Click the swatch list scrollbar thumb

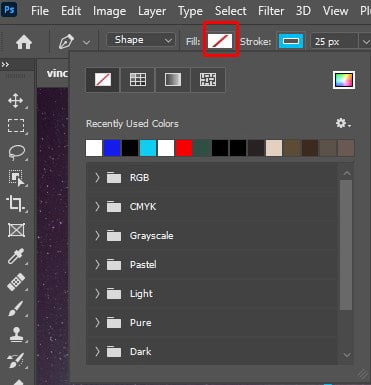click(x=346, y=245)
